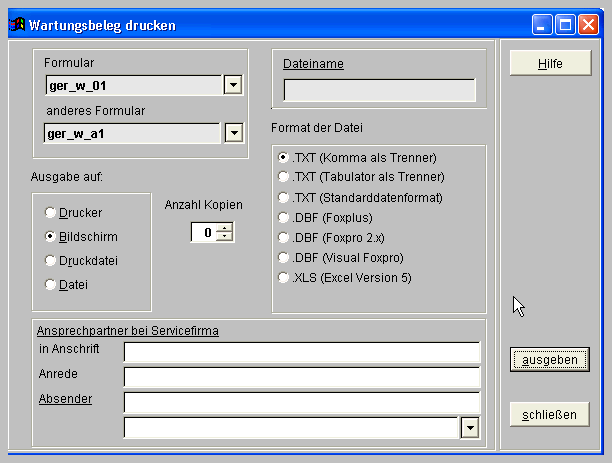Image resolution: width=612 pixels, height=463 pixels.
Task: Choose the Druckdatei radio button
Action: click(50, 261)
